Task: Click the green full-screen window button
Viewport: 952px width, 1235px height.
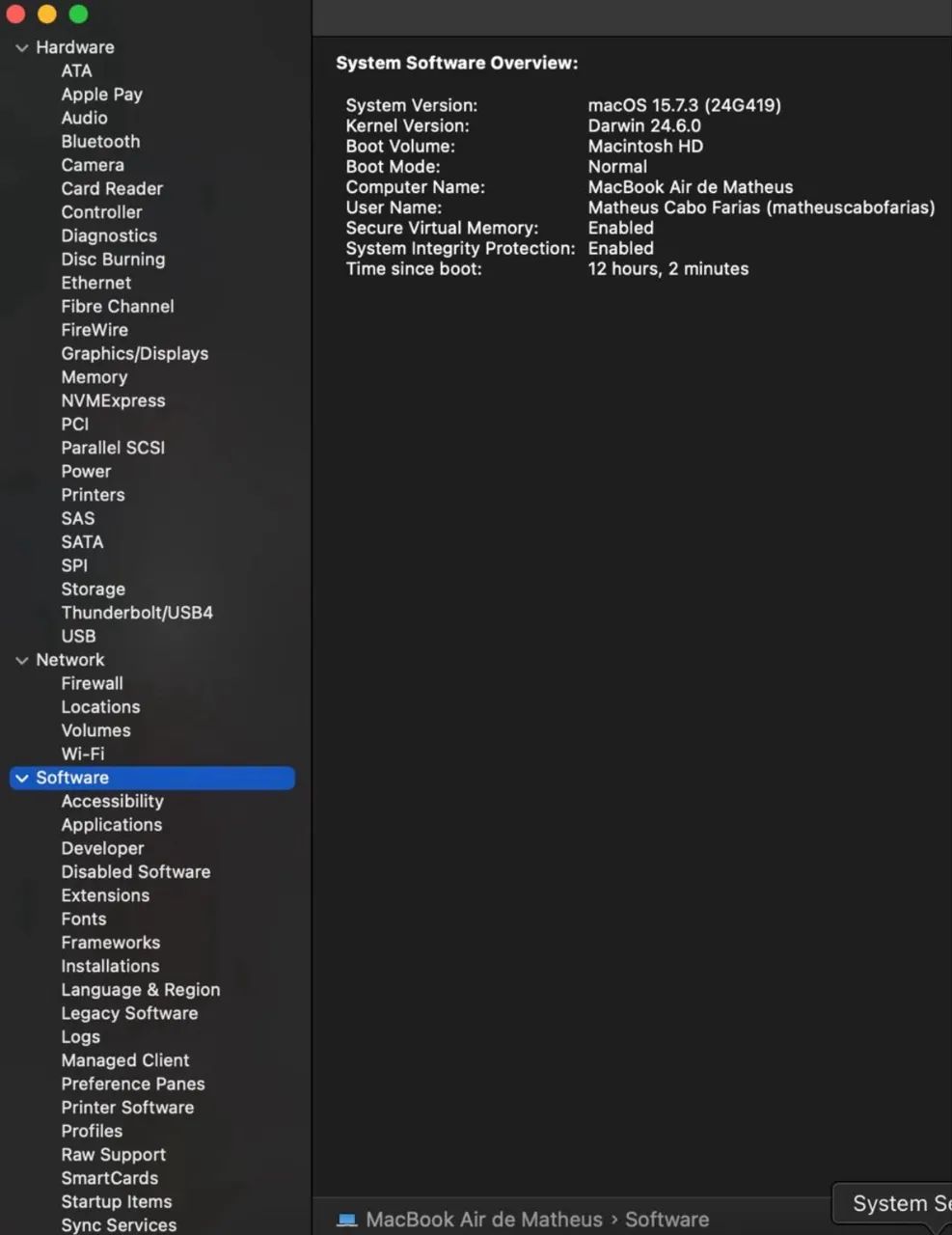Action: point(79,14)
